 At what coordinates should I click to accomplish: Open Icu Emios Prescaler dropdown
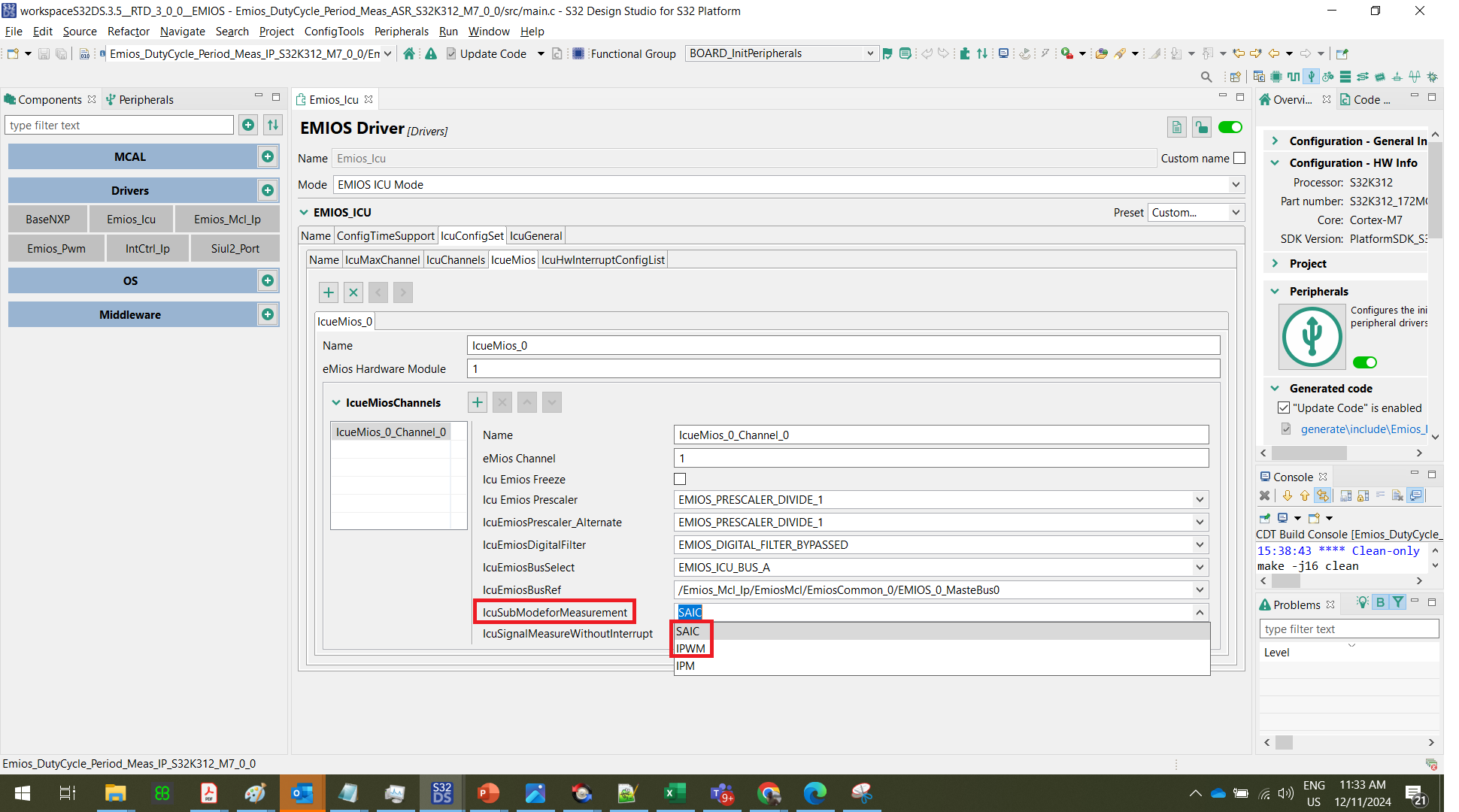[1200, 500]
